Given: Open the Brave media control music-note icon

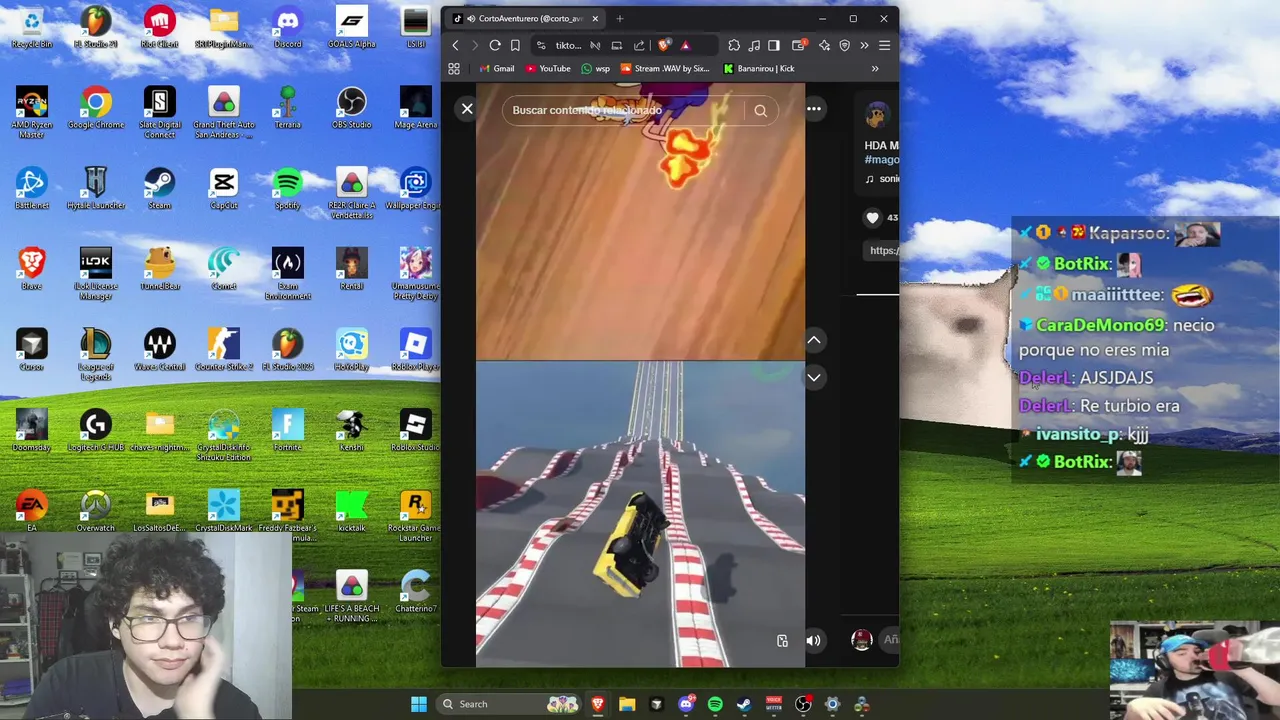Looking at the screenshot, I should pos(754,45).
